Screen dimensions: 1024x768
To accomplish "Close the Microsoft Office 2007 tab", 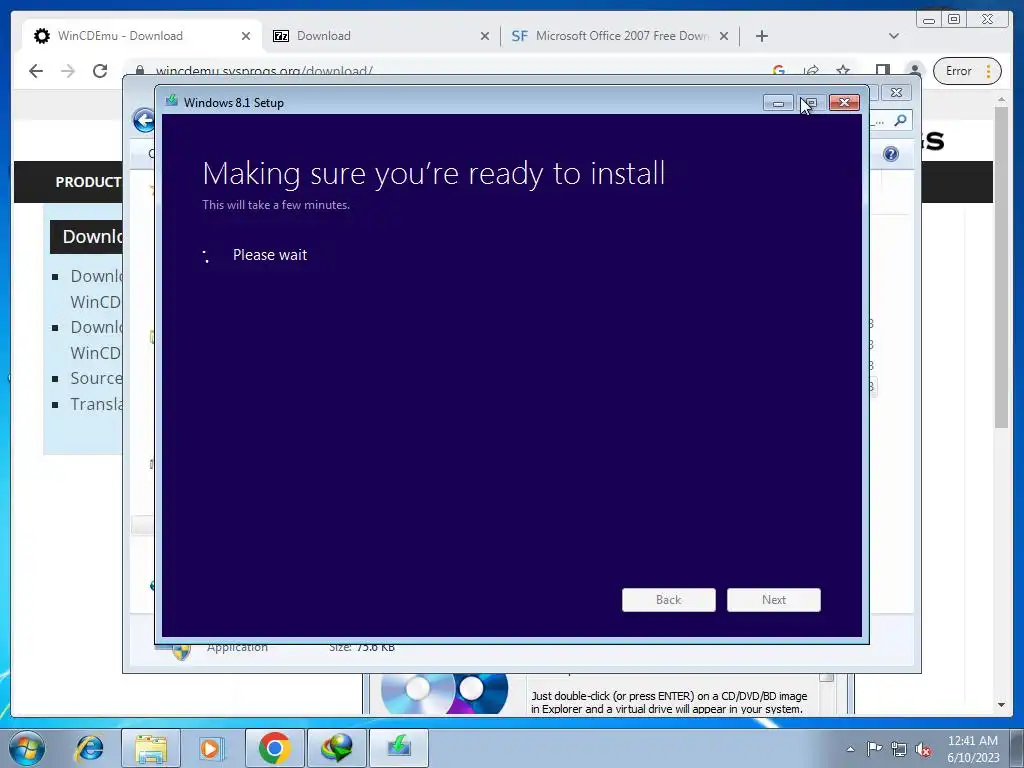I will pyautogui.click(x=724, y=36).
